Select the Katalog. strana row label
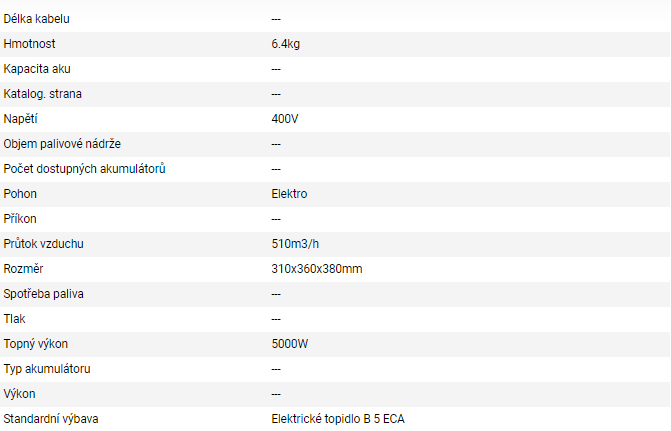This screenshot has height=431, width=671. tap(42, 94)
